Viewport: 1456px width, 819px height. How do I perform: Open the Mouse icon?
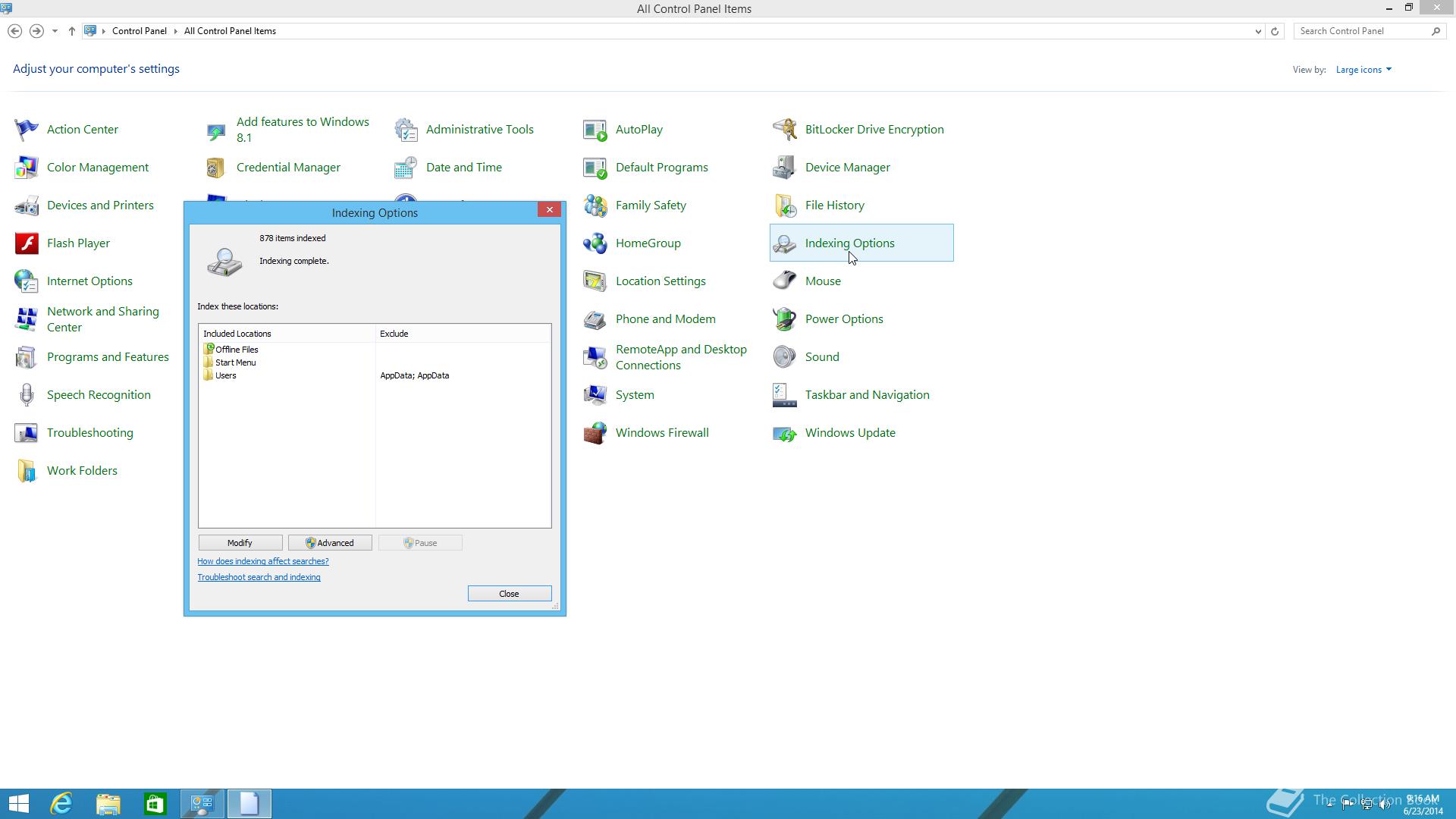[x=785, y=281]
